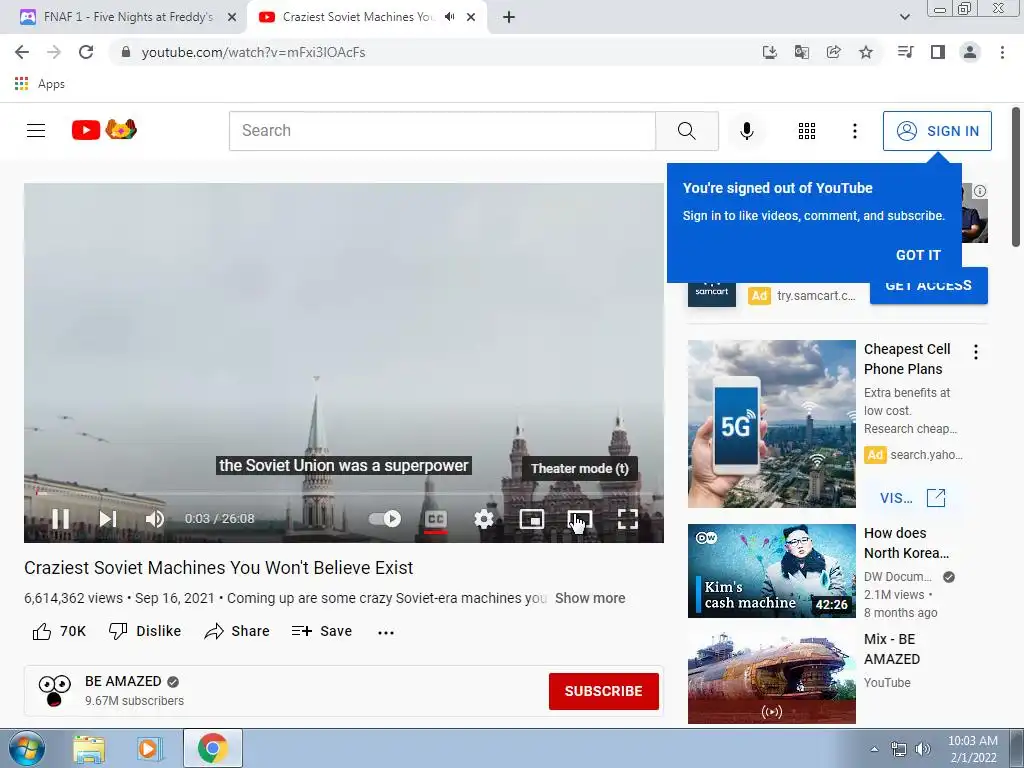Bookmark this page with star
Image resolution: width=1024 pixels, height=768 pixels.
tap(866, 52)
